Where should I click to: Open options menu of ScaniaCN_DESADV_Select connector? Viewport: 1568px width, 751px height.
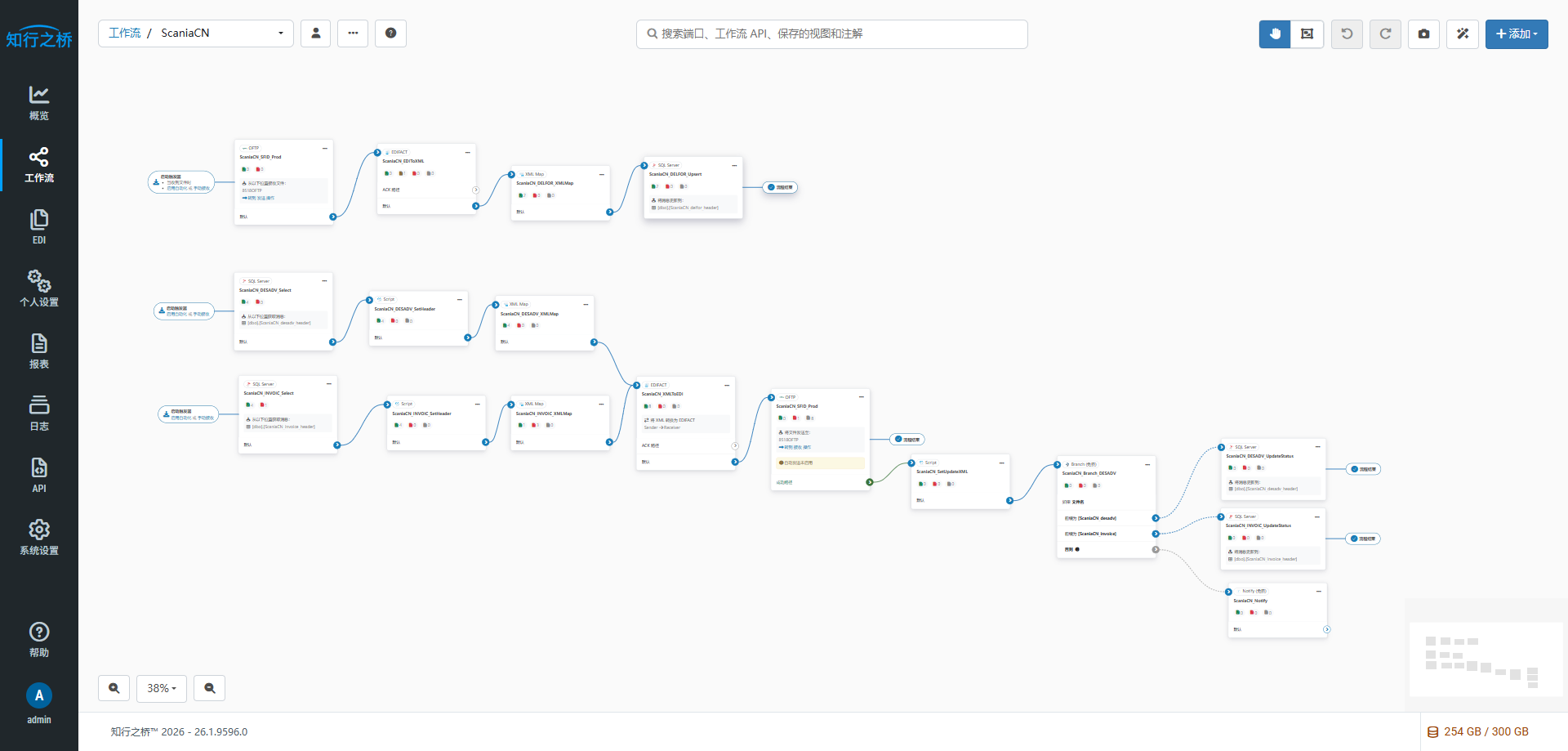(x=324, y=281)
